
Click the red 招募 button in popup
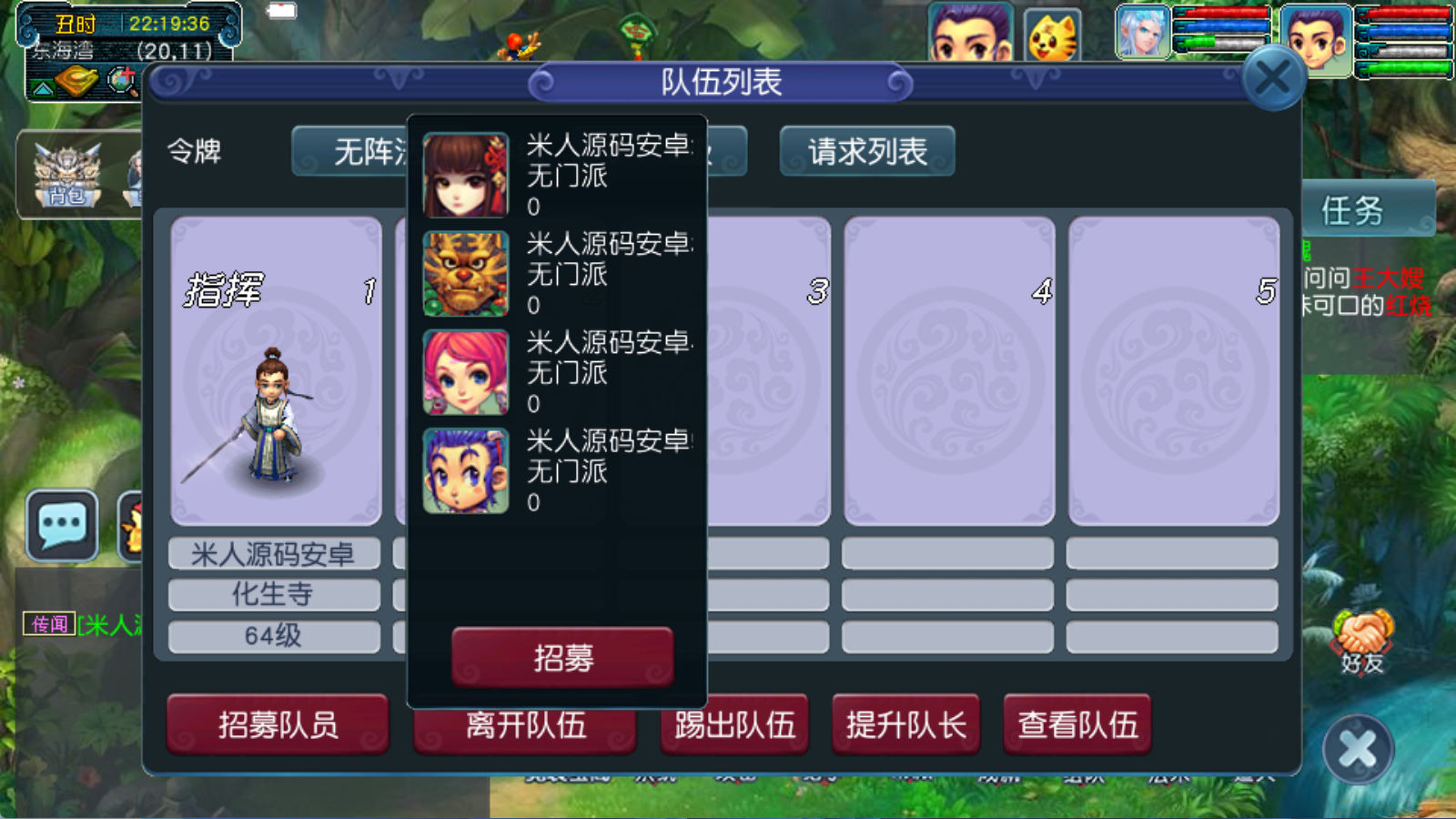point(563,657)
